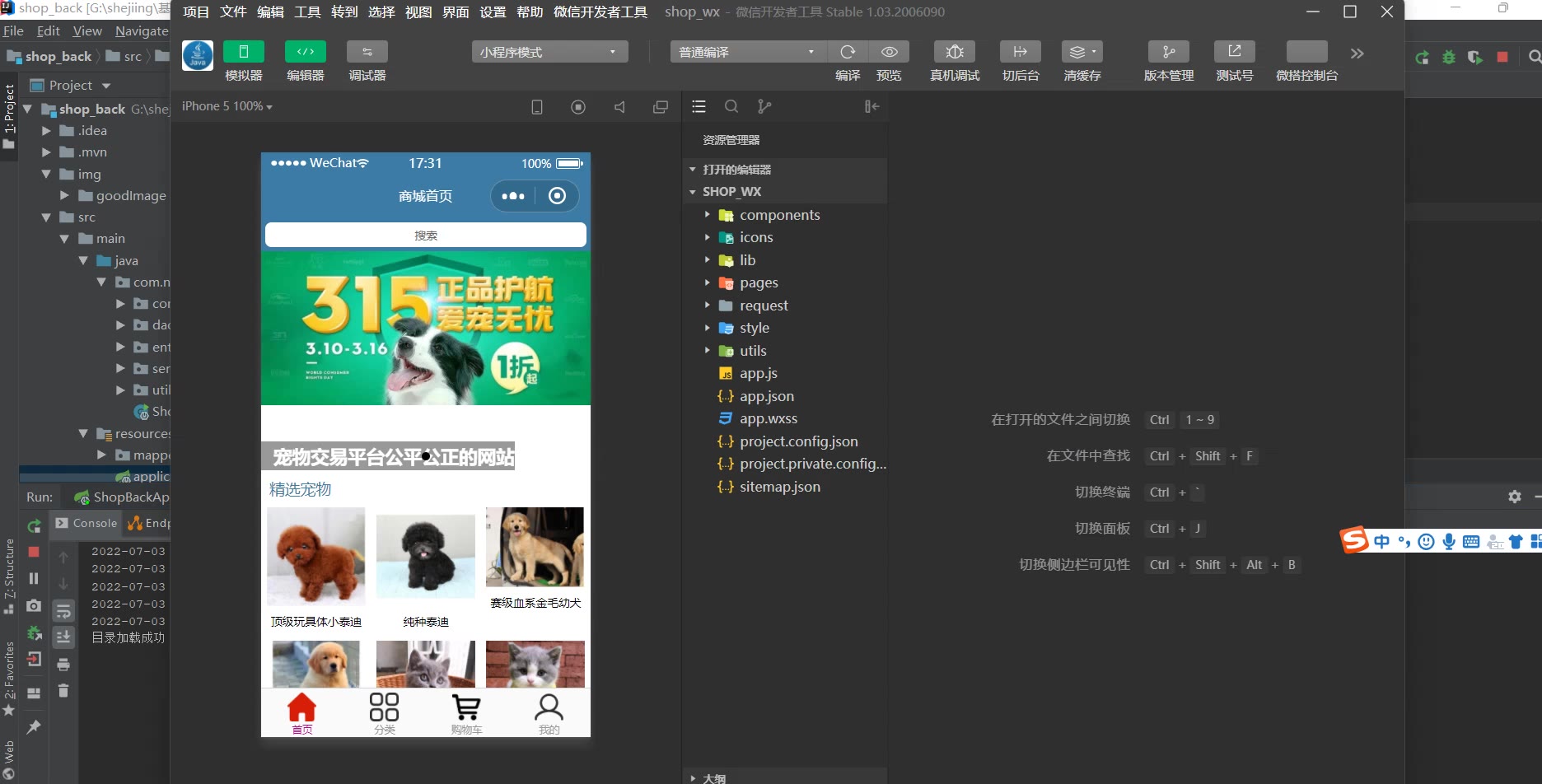The image size is (1542, 784).
Task: Click the preview eye (预览) icon
Action: [889, 52]
